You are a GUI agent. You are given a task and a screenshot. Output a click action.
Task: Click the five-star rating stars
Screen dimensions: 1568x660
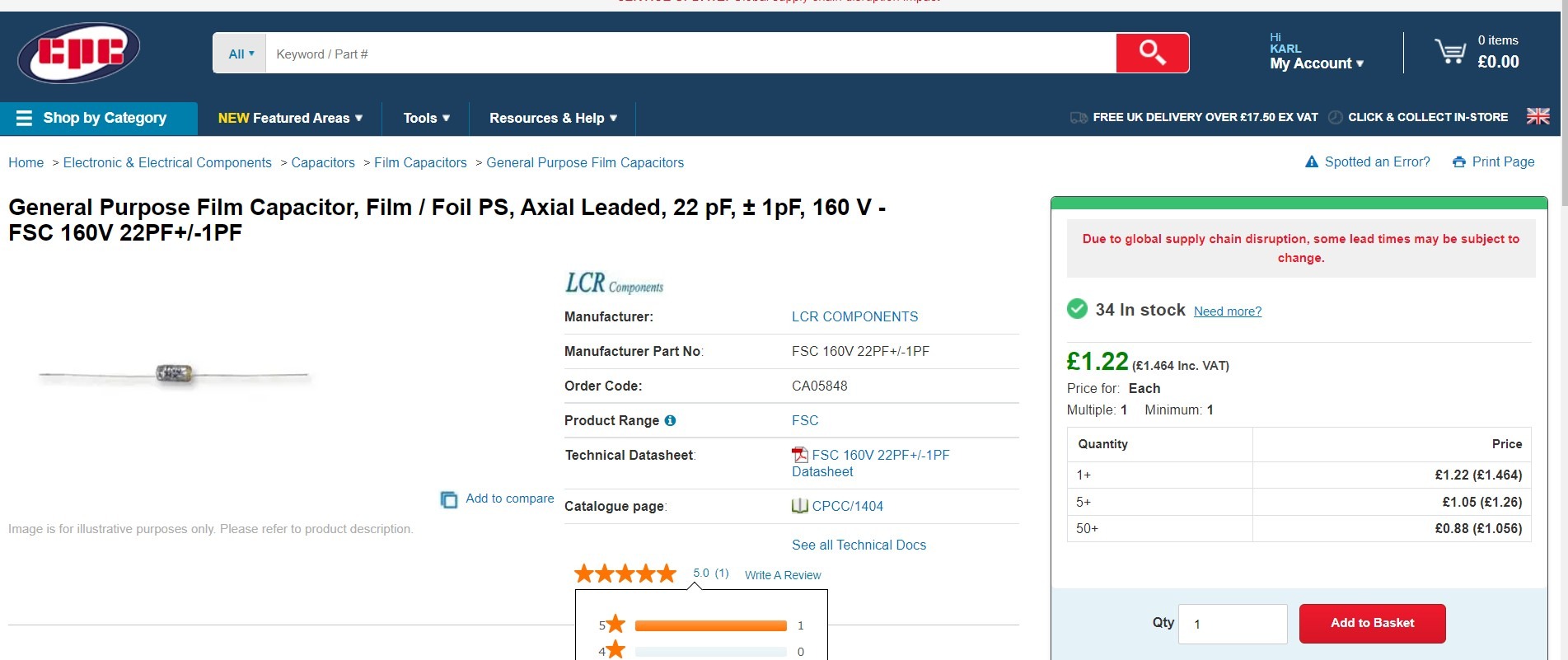click(x=625, y=573)
